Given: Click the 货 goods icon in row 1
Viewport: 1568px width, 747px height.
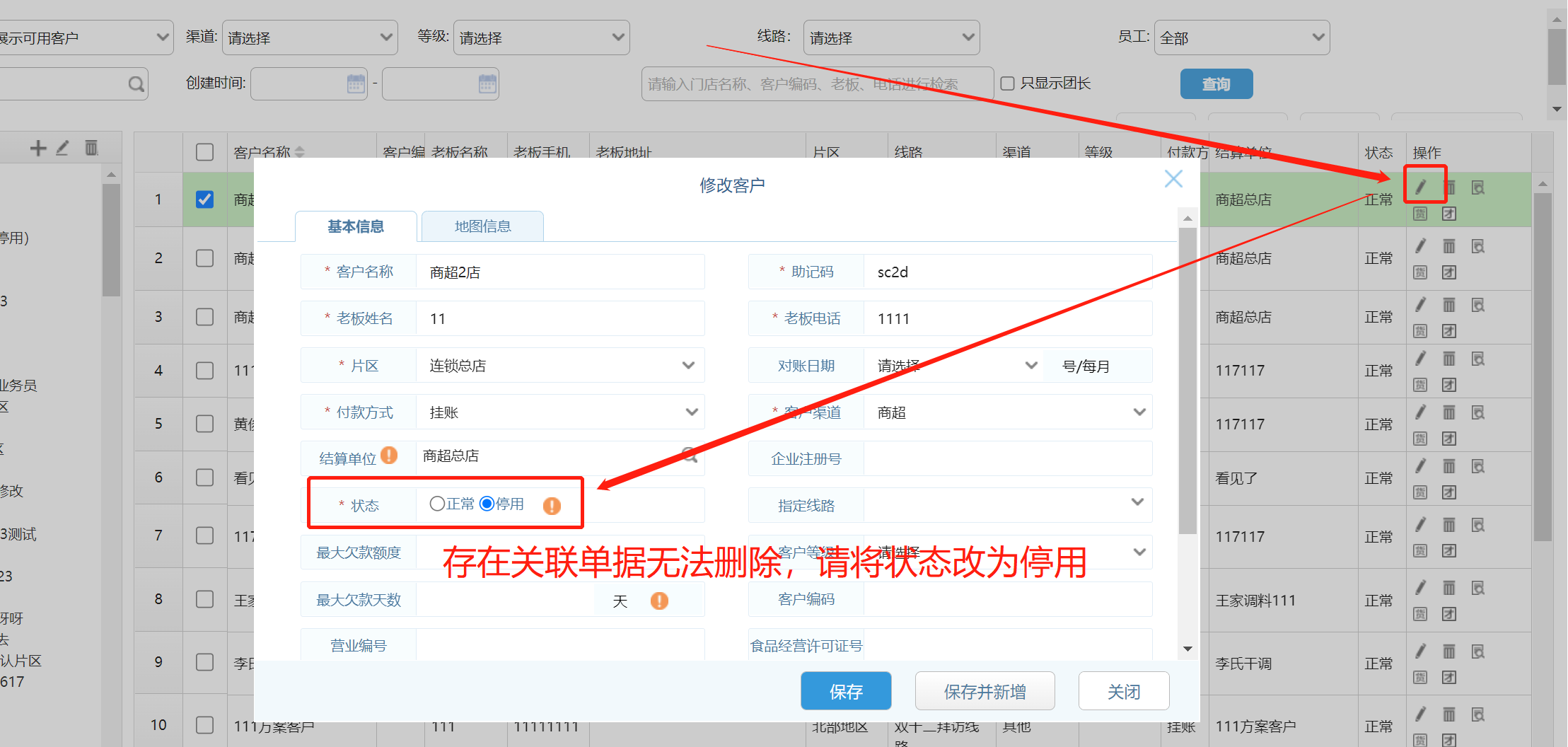Looking at the screenshot, I should (x=1420, y=214).
